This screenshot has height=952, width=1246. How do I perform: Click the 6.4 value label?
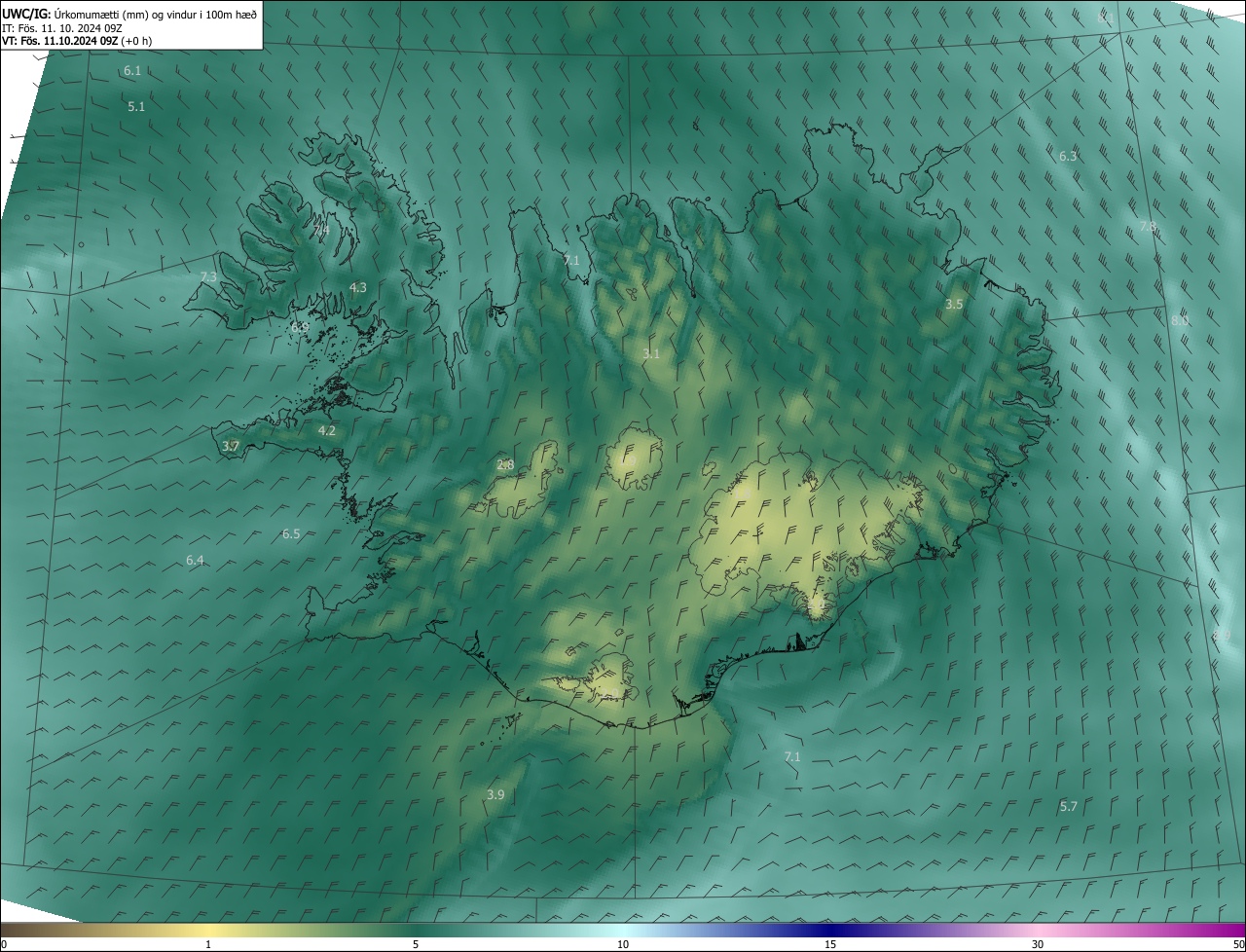(195, 560)
